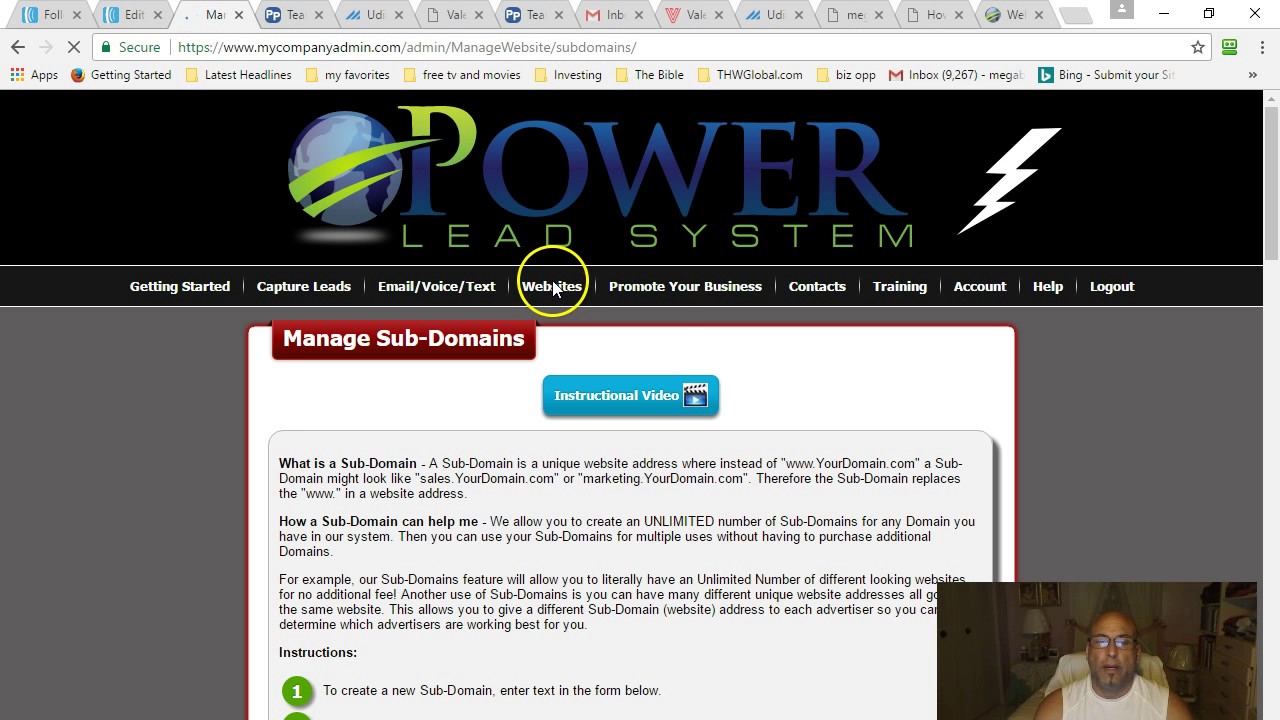Open the Getting Started menu
The width and height of the screenshot is (1280, 720).
[x=180, y=286]
